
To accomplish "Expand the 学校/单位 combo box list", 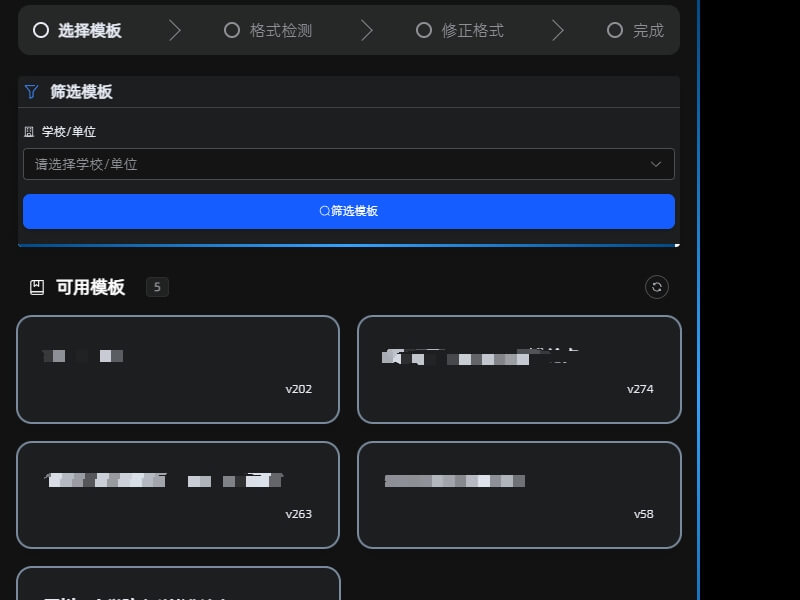I will click(x=348, y=163).
